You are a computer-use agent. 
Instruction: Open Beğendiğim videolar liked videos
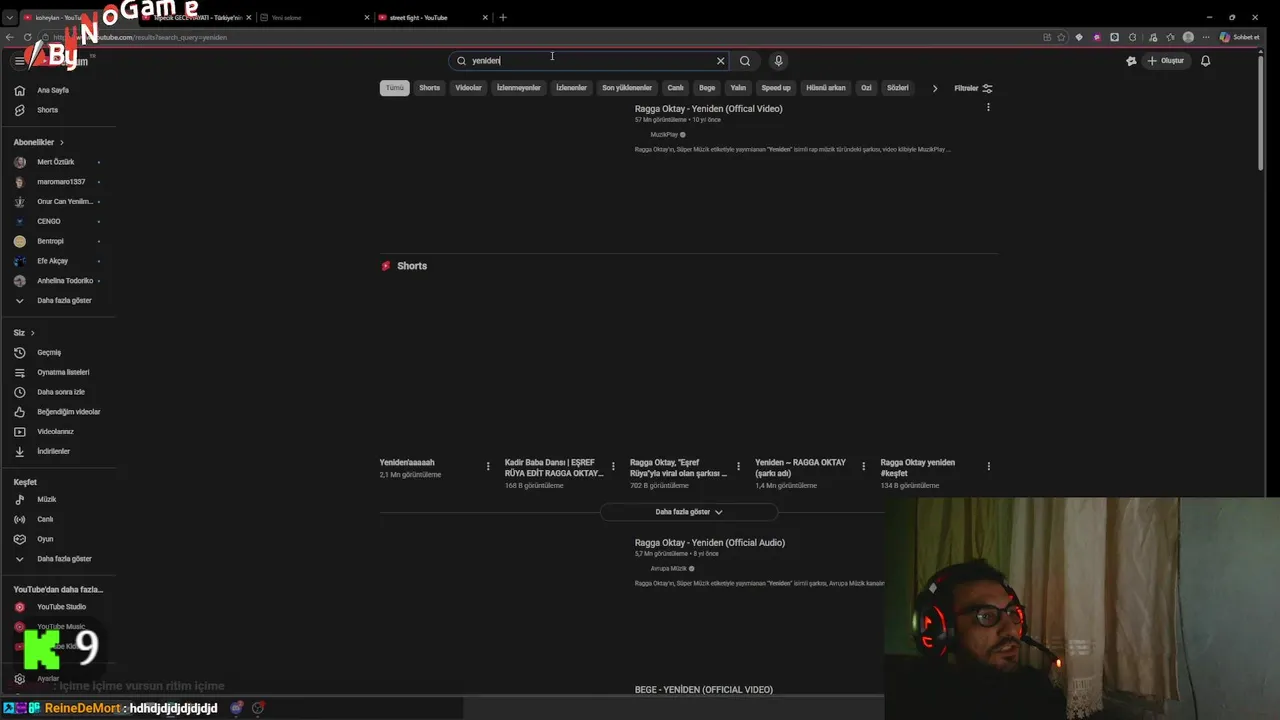click(58, 412)
